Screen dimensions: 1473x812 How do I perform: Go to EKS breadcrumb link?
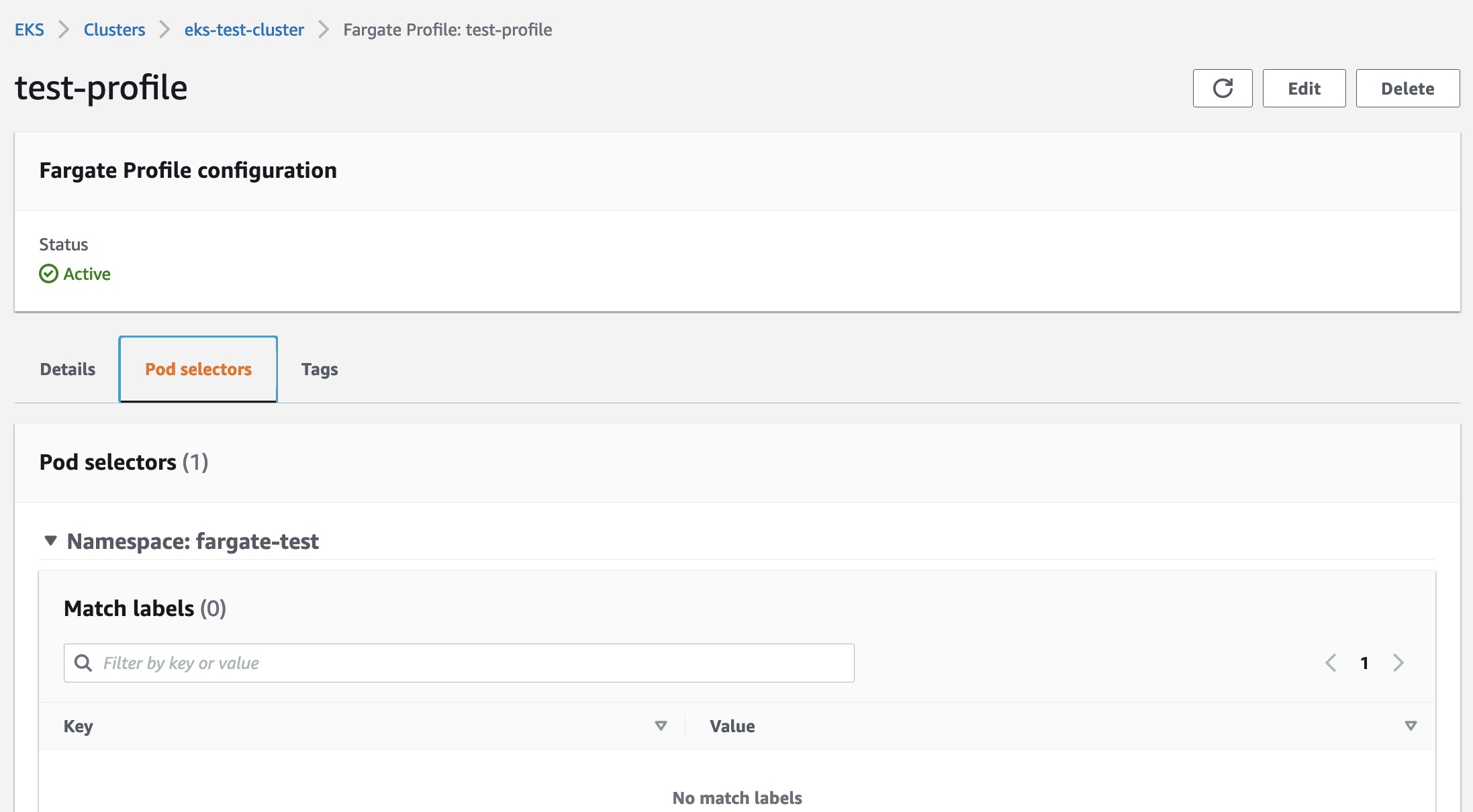(x=30, y=30)
